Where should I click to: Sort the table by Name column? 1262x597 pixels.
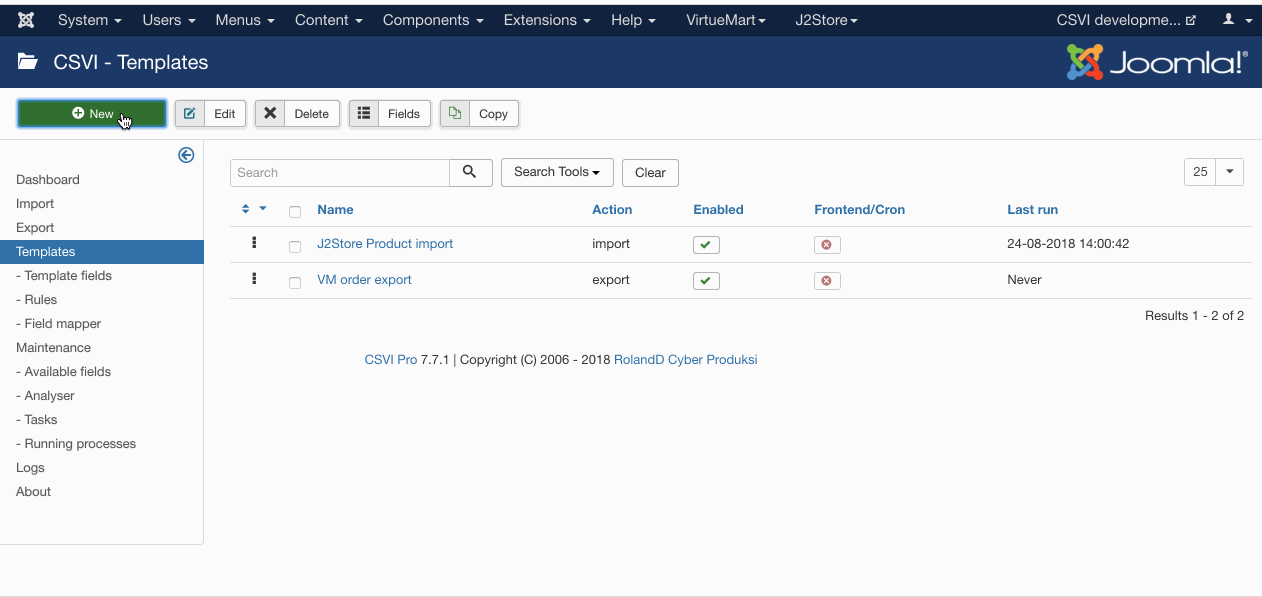point(335,210)
